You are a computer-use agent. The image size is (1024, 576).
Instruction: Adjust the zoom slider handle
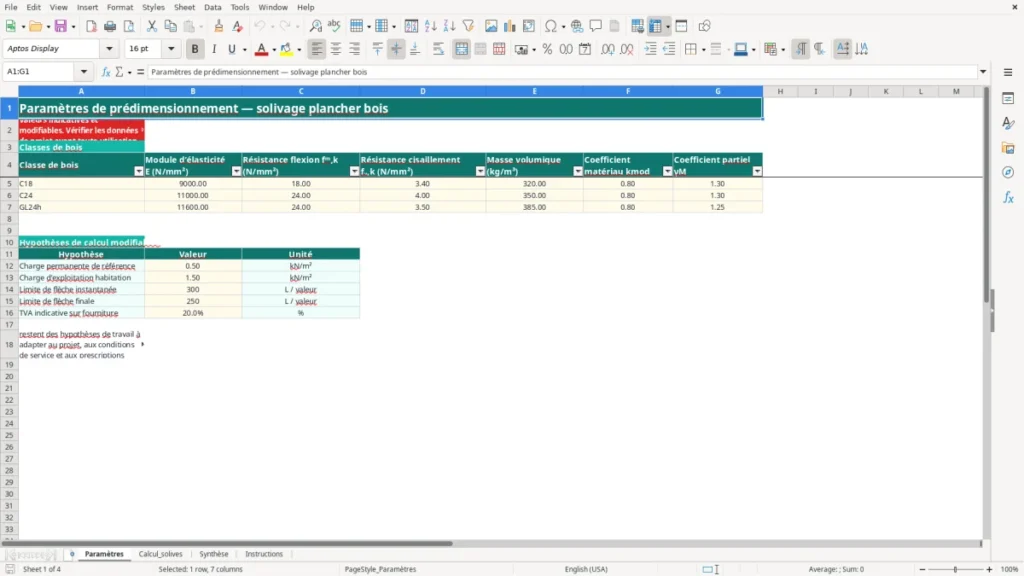tap(955, 569)
